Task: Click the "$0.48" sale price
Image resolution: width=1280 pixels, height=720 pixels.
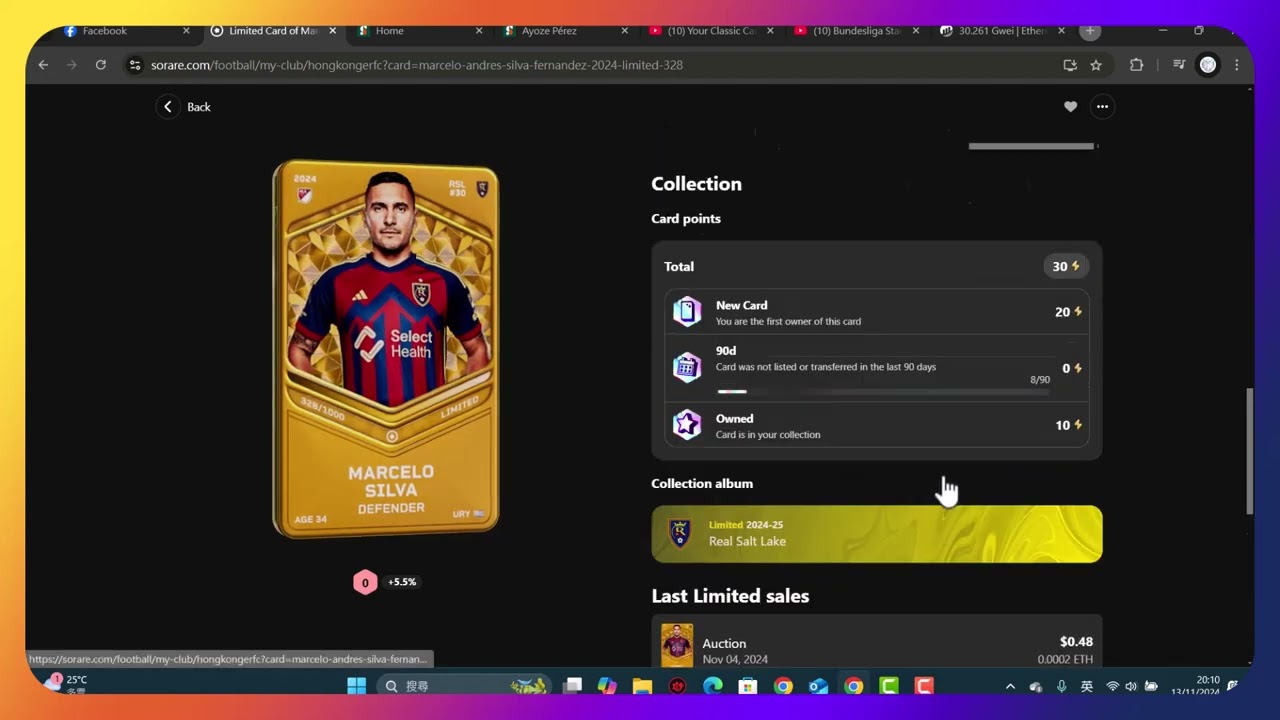Action: [1076, 642]
